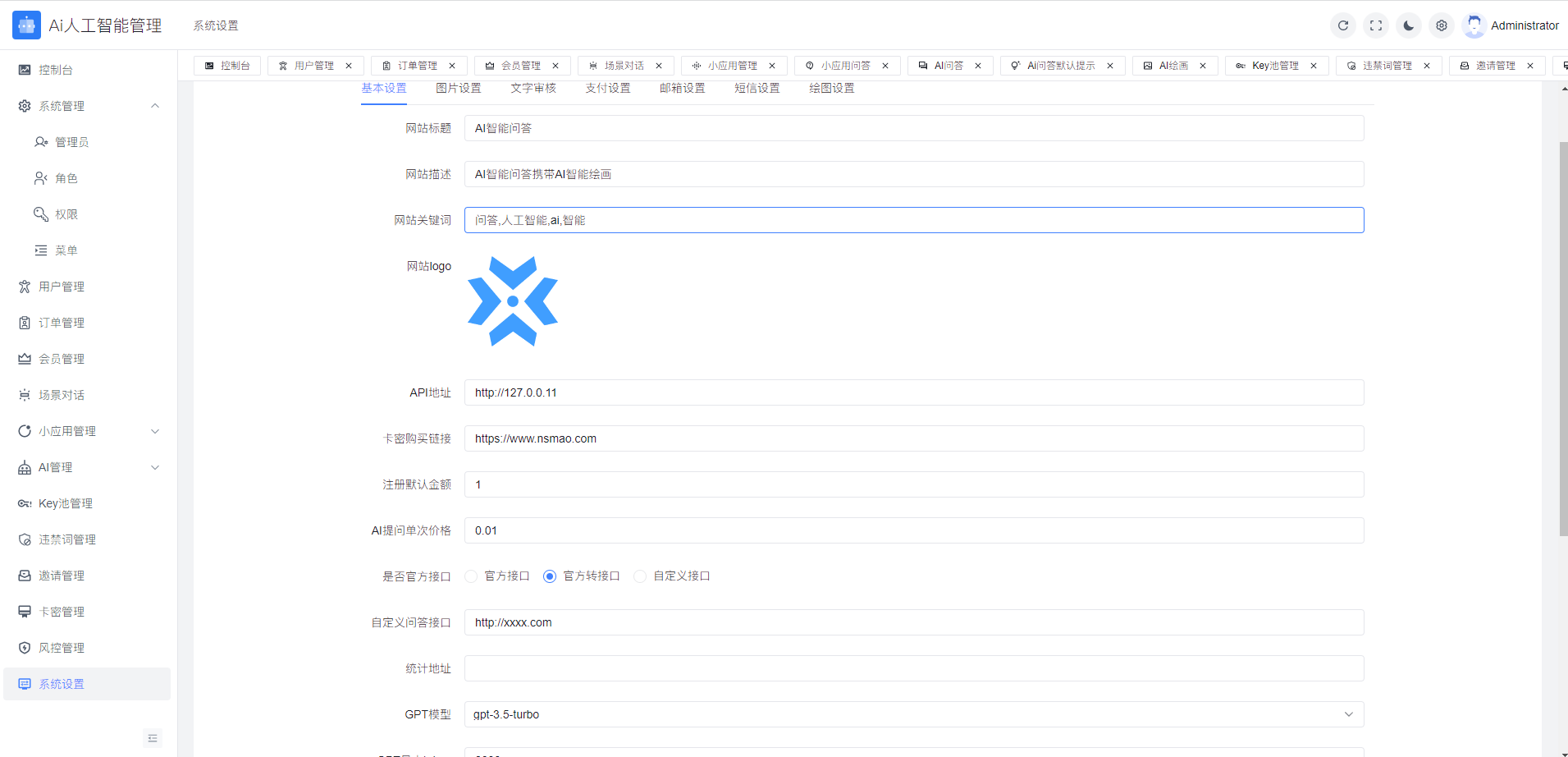
Task: Open 风控管理 in the sidebar
Action: [89, 648]
